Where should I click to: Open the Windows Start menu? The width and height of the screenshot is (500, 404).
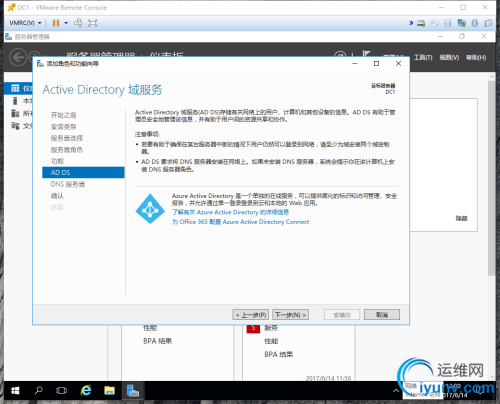tap(15, 390)
